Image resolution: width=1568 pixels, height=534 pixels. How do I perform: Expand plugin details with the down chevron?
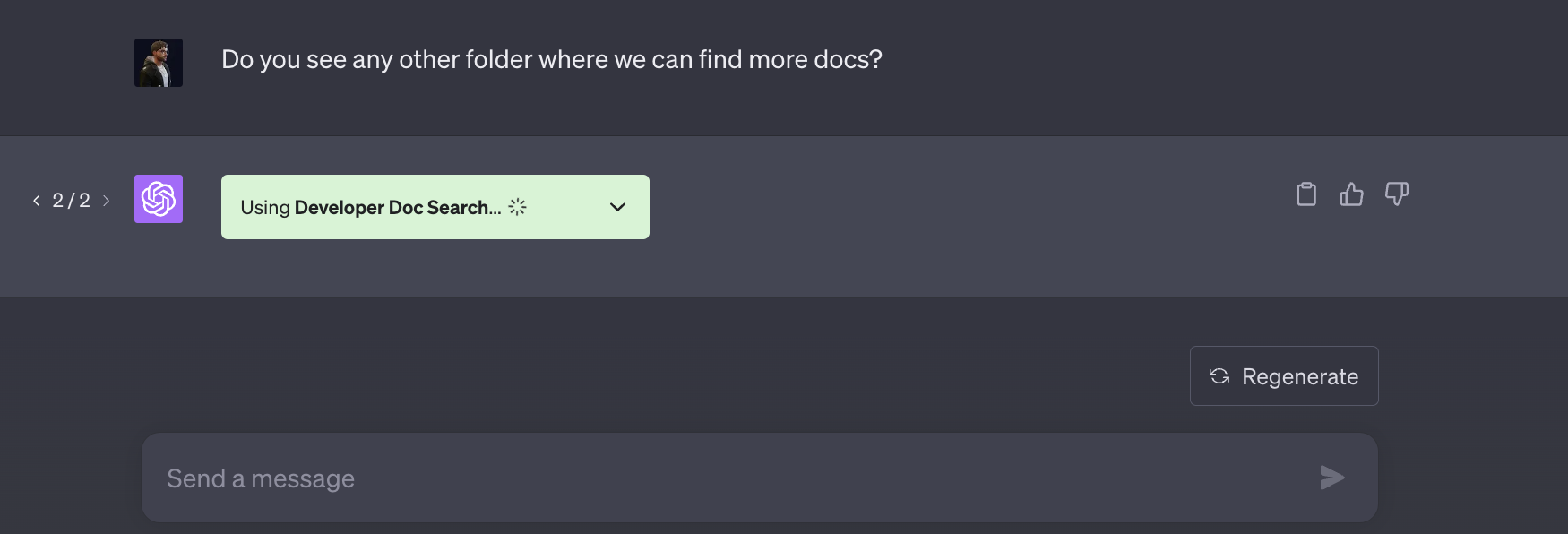pos(617,207)
